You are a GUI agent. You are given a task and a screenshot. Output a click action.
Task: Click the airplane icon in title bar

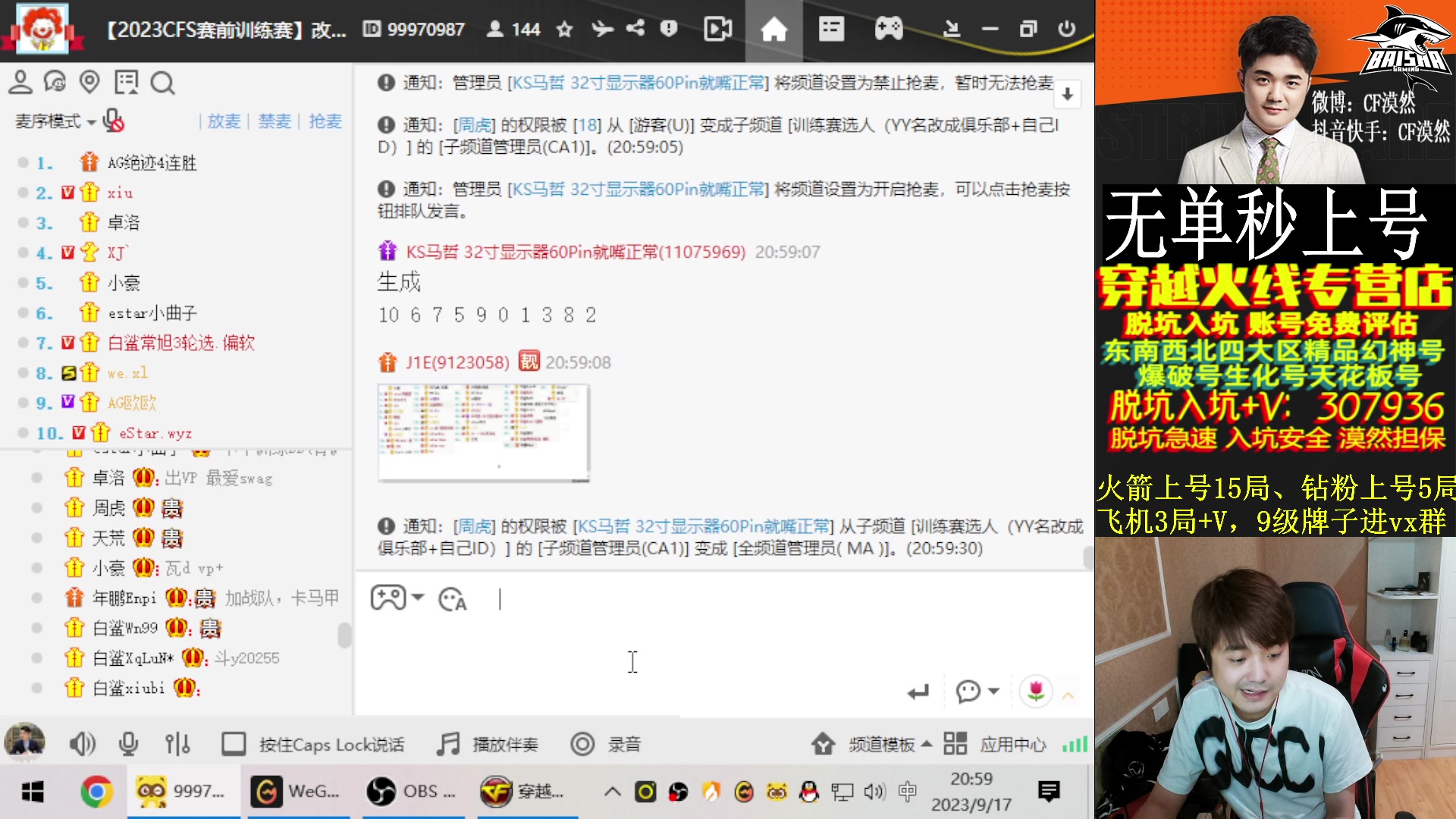(602, 30)
